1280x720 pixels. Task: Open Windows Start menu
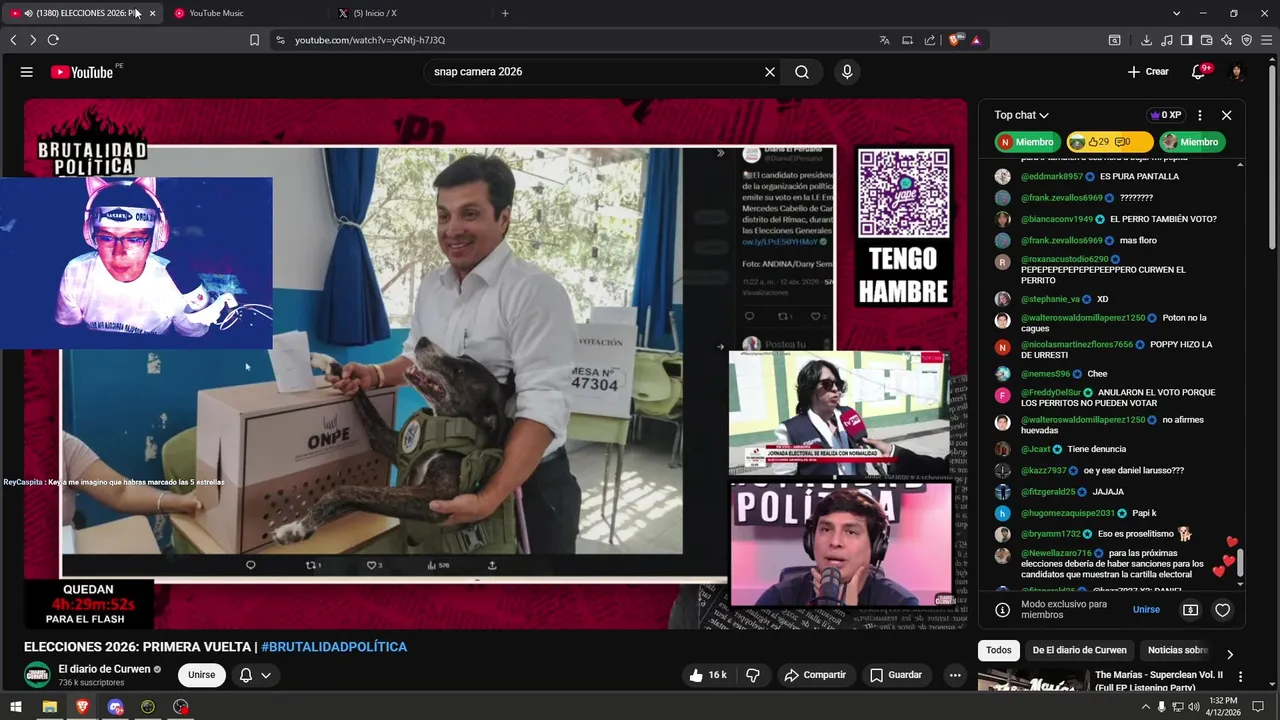[16, 707]
